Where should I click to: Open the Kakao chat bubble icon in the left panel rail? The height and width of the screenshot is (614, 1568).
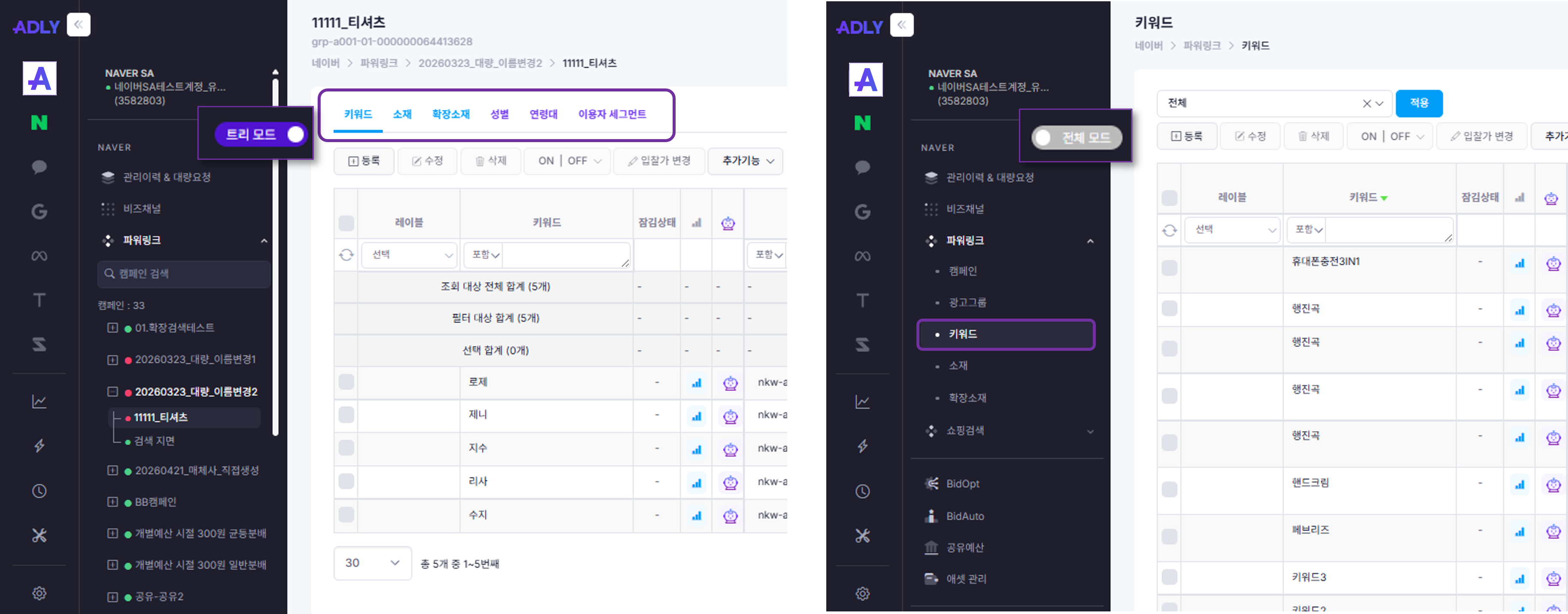(x=39, y=167)
